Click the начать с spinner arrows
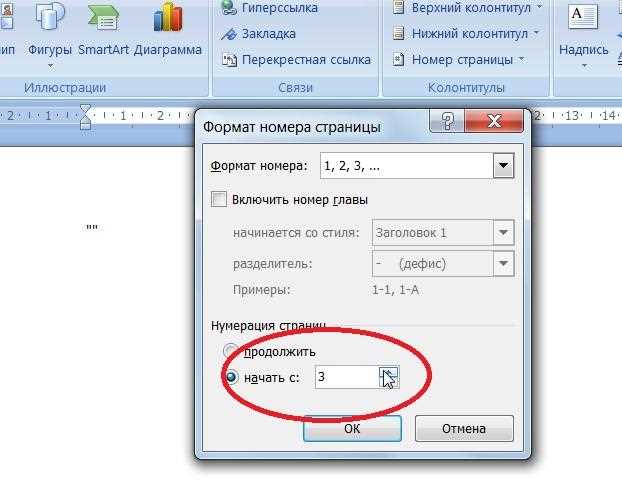Viewport: 622px width, 500px height. pos(389,377)
